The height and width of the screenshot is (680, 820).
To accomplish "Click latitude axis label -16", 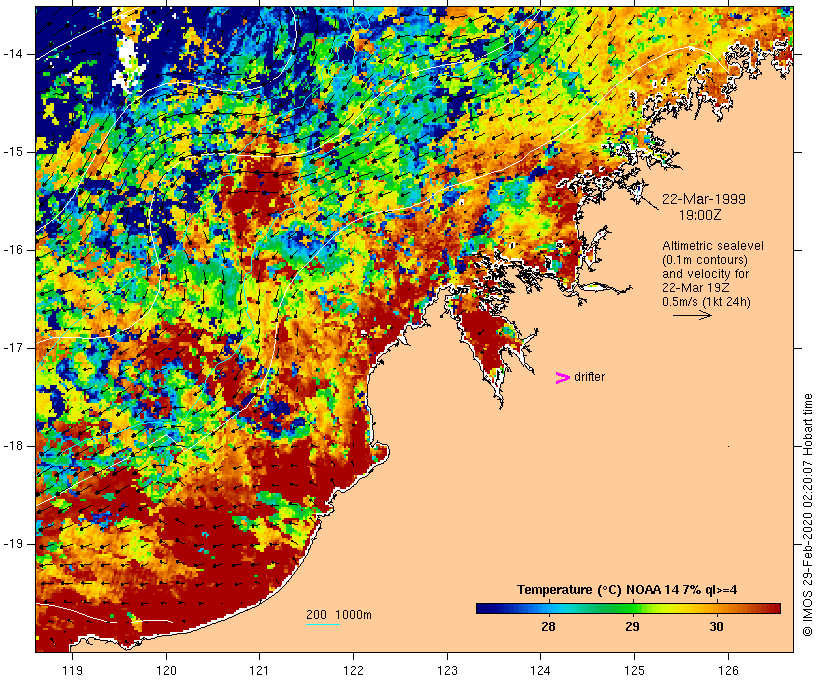I will coord(12,250).
